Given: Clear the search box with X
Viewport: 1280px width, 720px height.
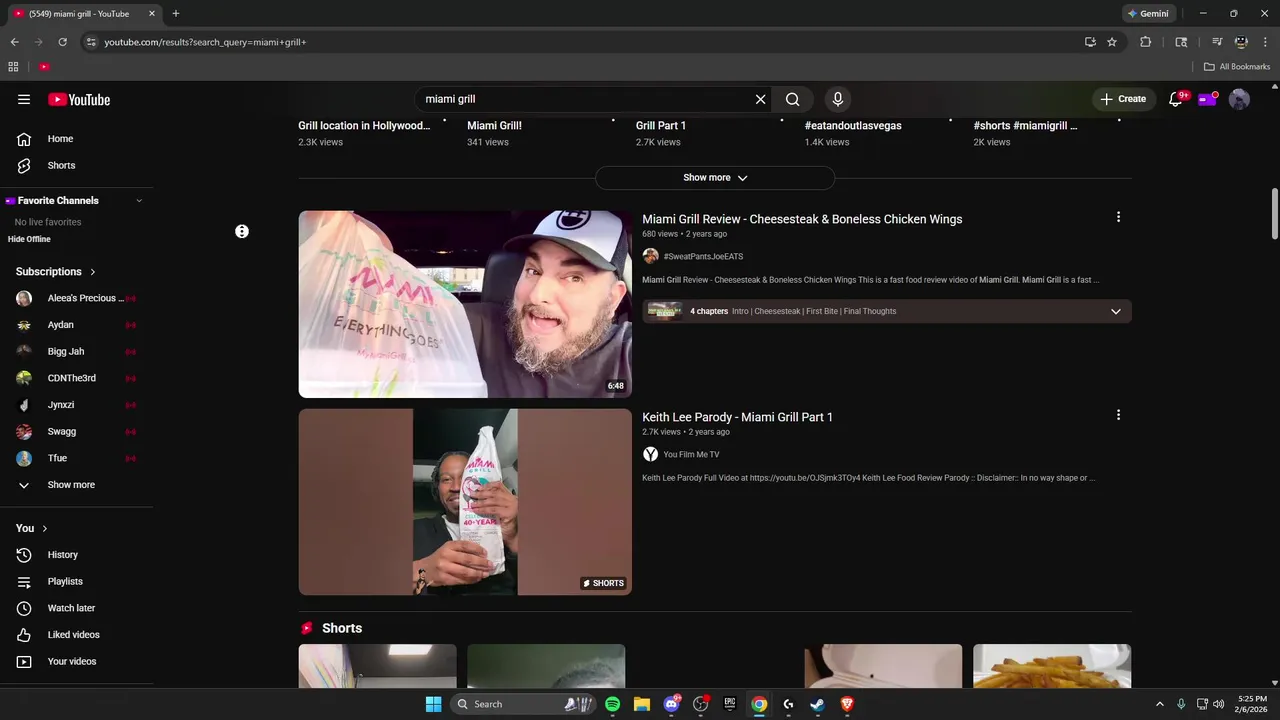Looking at the screenshot, I should (x=760, y=99).
